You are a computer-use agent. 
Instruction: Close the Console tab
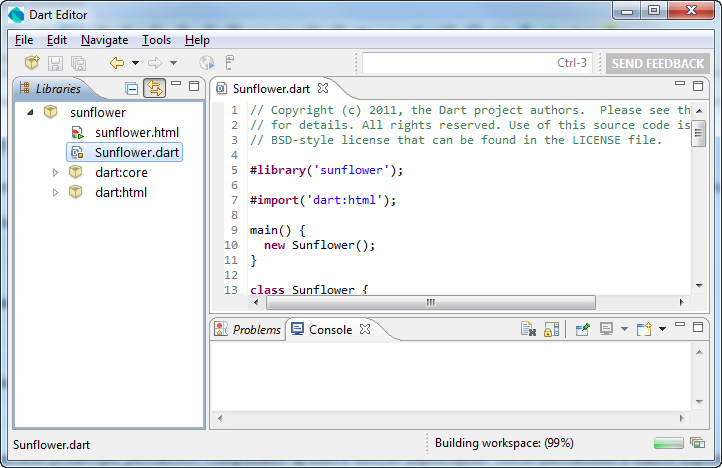tap(365, 329)
